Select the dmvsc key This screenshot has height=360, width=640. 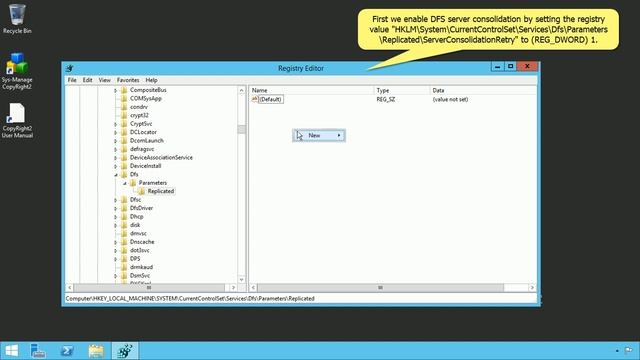coord(138,233)
